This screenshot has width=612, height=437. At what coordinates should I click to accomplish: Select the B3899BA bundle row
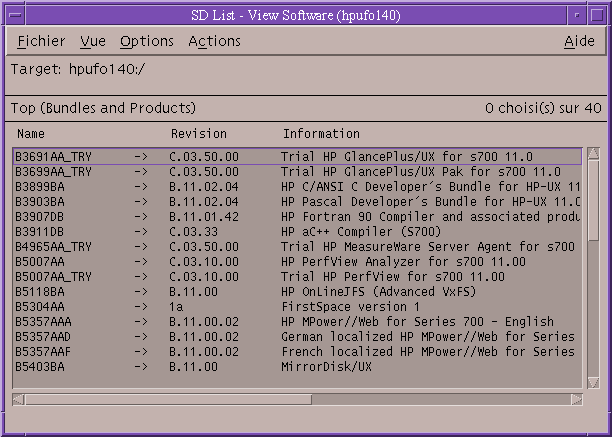pyautogui.click(x=297, y=187)
